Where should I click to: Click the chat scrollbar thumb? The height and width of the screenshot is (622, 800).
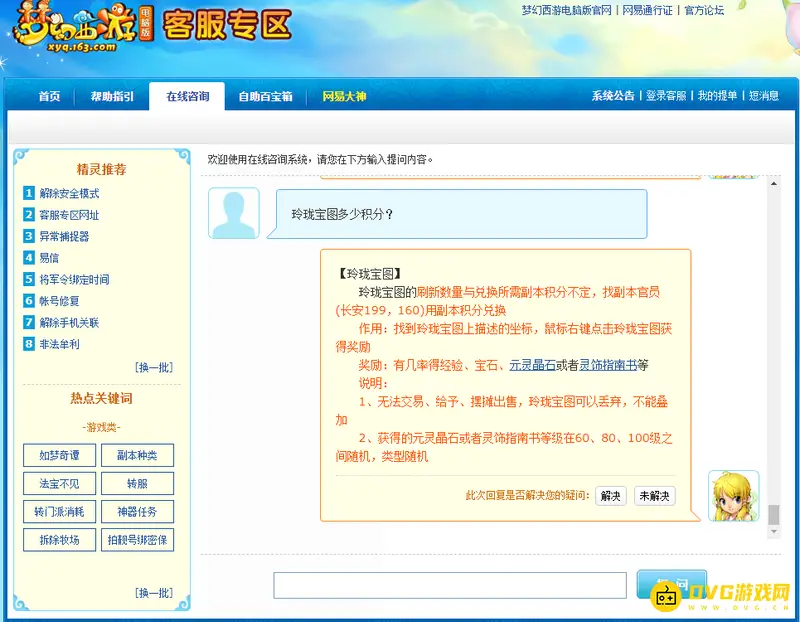pyautogui.click(x=774, y=514)
